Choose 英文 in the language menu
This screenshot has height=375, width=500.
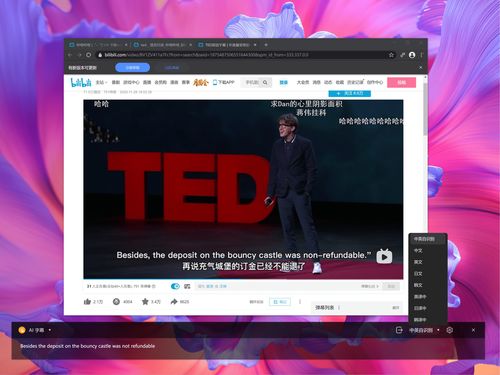[428, 262]
